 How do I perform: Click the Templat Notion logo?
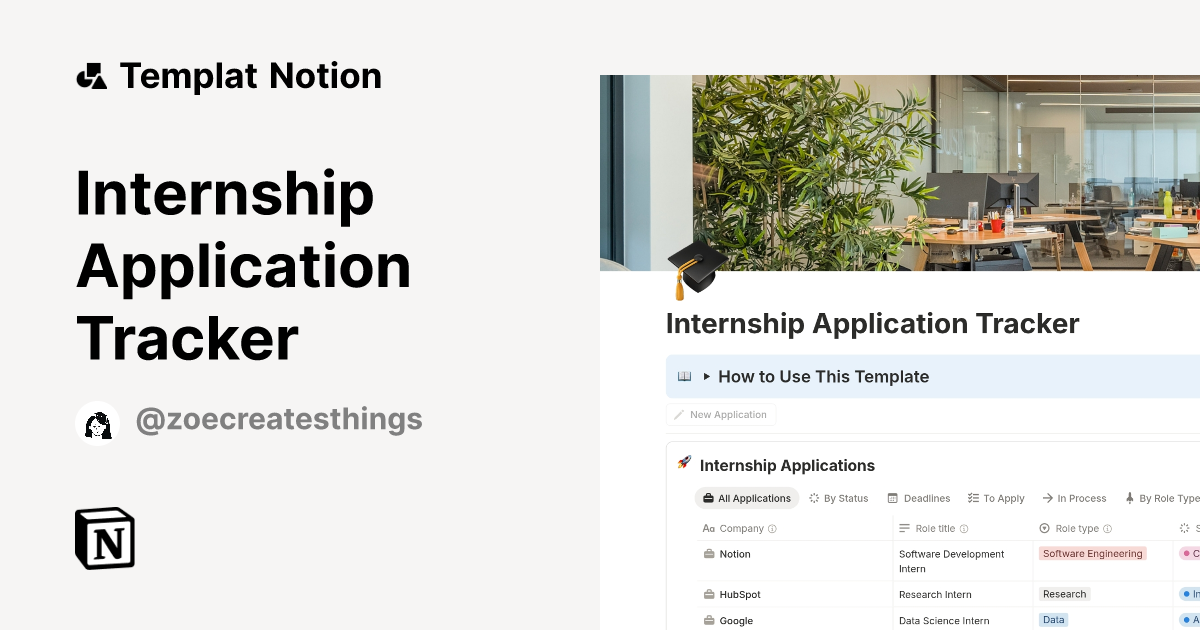click(x=93, y=75)
